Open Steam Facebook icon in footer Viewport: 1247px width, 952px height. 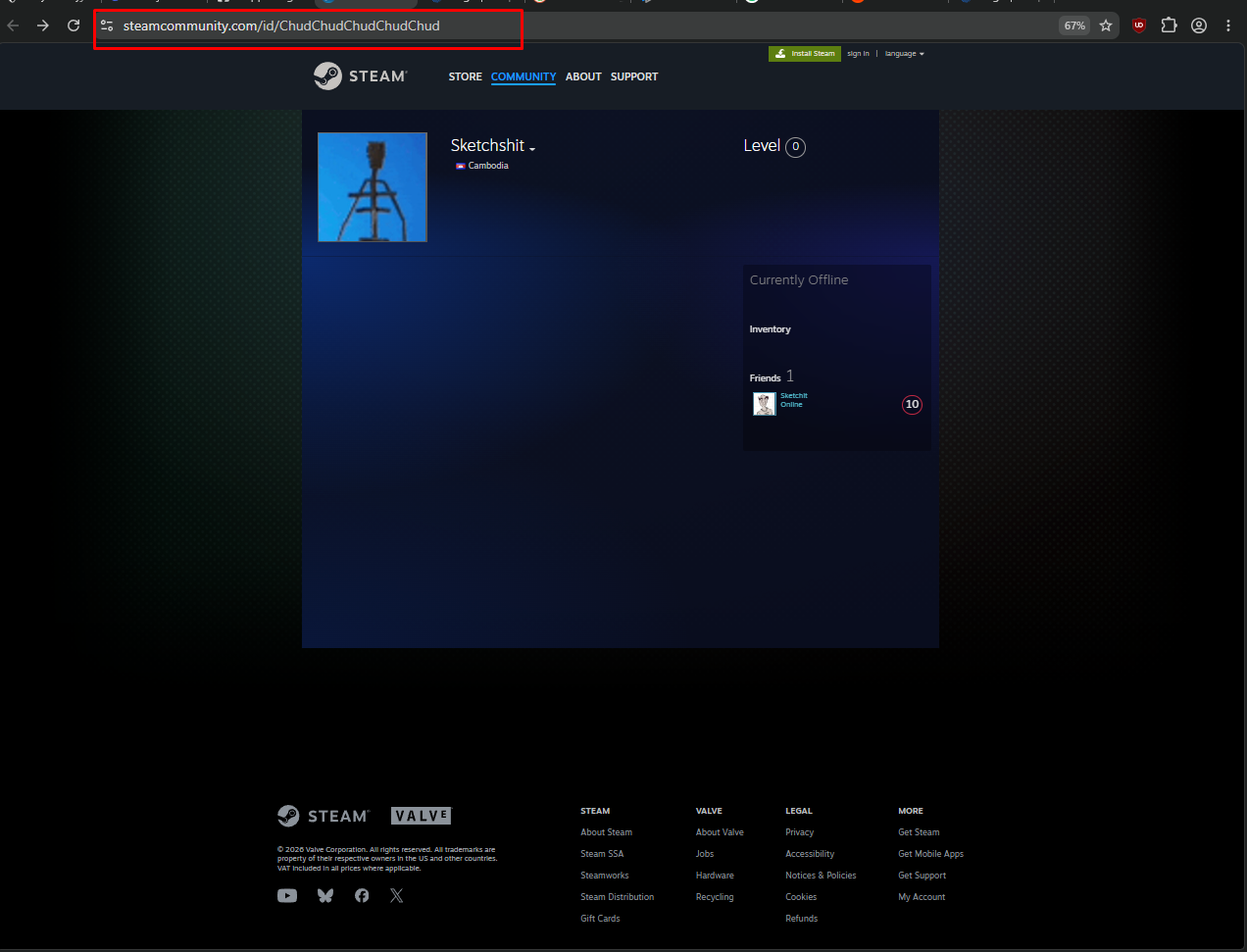(362, 895)
